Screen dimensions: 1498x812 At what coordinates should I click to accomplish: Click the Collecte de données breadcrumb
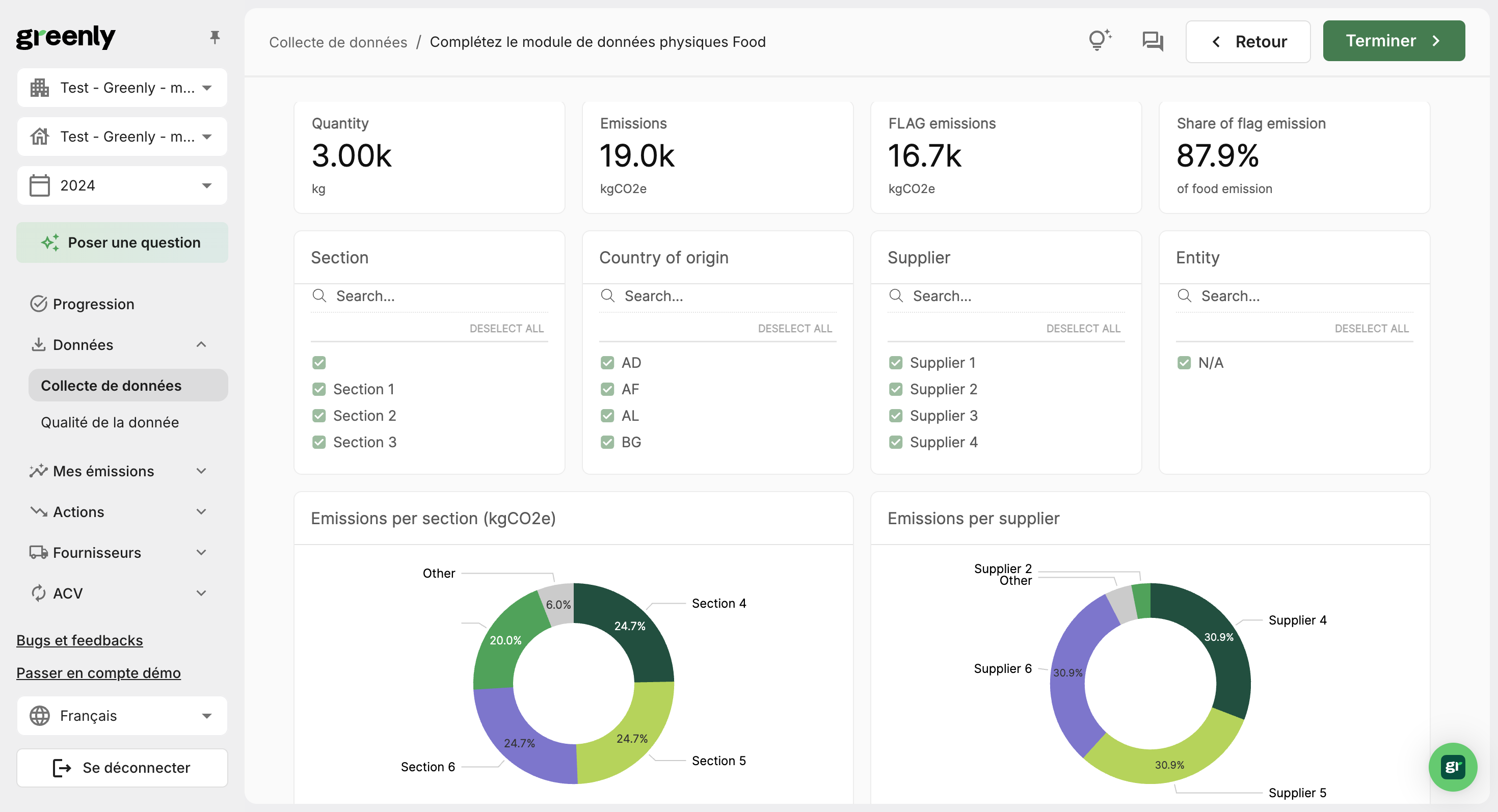(338, 42)
